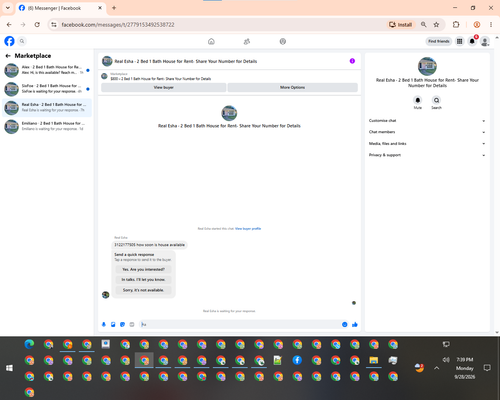Open the zoom magnifier in address bar
Image resolution: width=500 pixels, height=400 pixels.
(424, 25)
